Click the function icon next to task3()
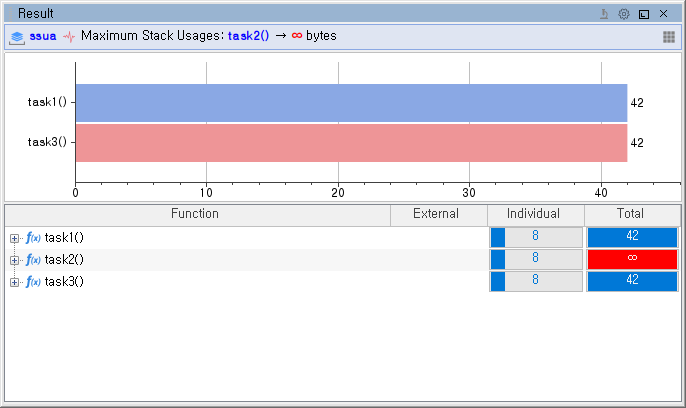The image size is (686, 408). coord(33,282)
